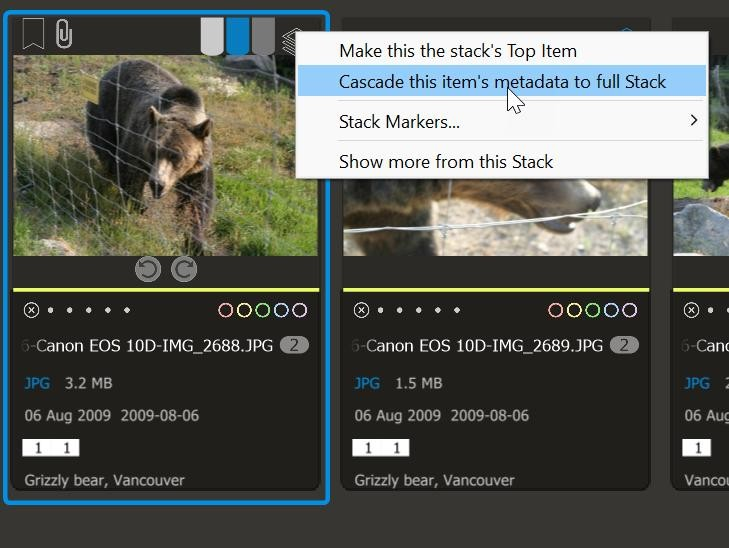Image resolution: width=729 pixels, height=548 pixels.
Task: Set five-star rating on IMG_2689
Action: (x=457, y=310)
